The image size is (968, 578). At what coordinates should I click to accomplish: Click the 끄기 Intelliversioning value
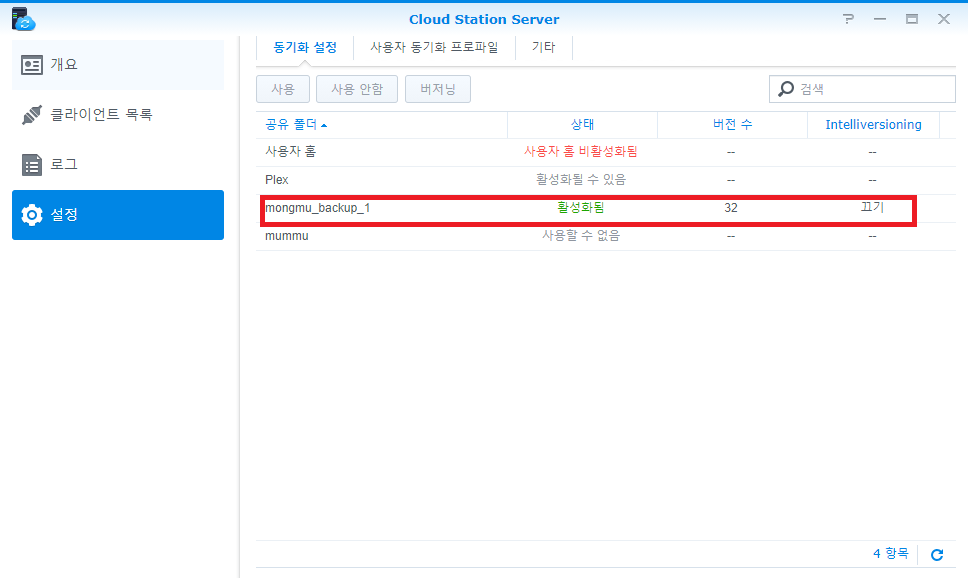point(872,207)
